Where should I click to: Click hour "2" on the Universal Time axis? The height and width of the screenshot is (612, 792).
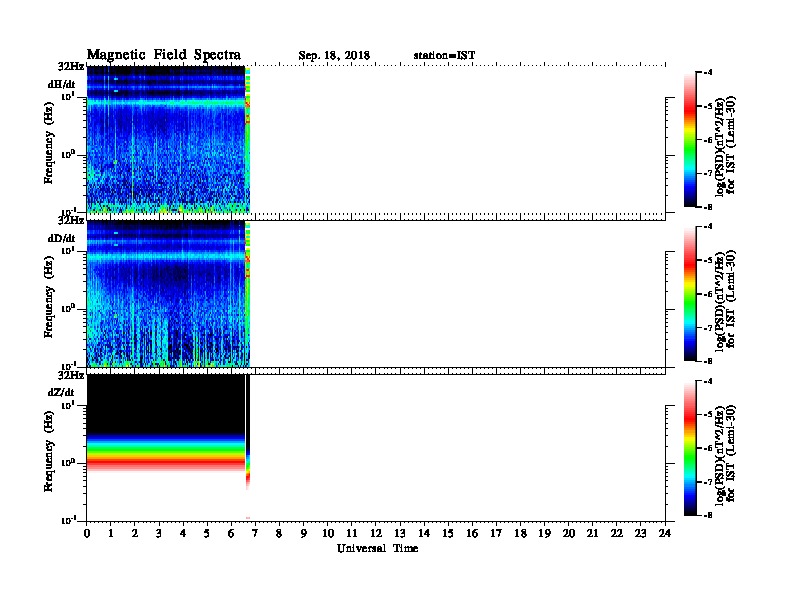coord(135,533)
